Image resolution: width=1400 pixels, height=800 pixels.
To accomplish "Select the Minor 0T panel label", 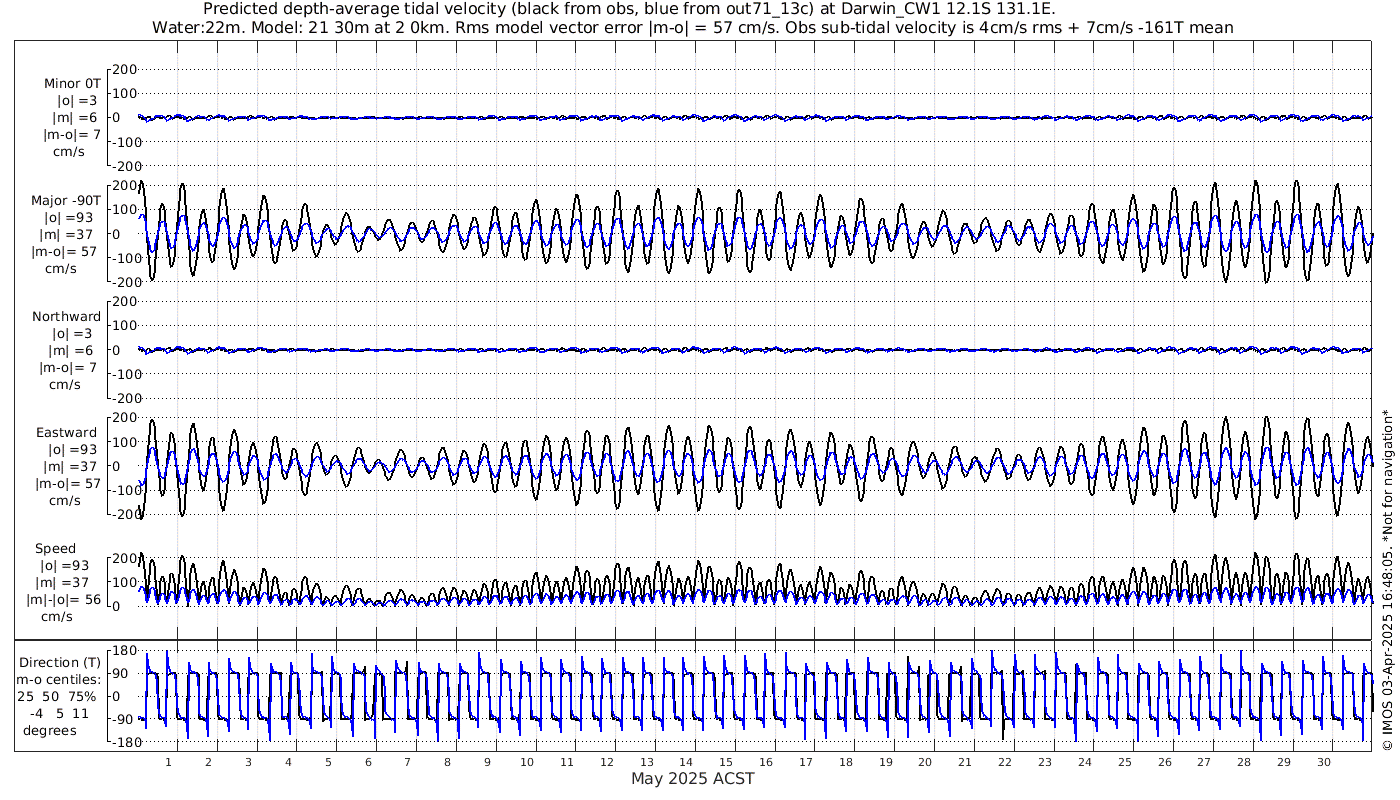I will (72, 84).
